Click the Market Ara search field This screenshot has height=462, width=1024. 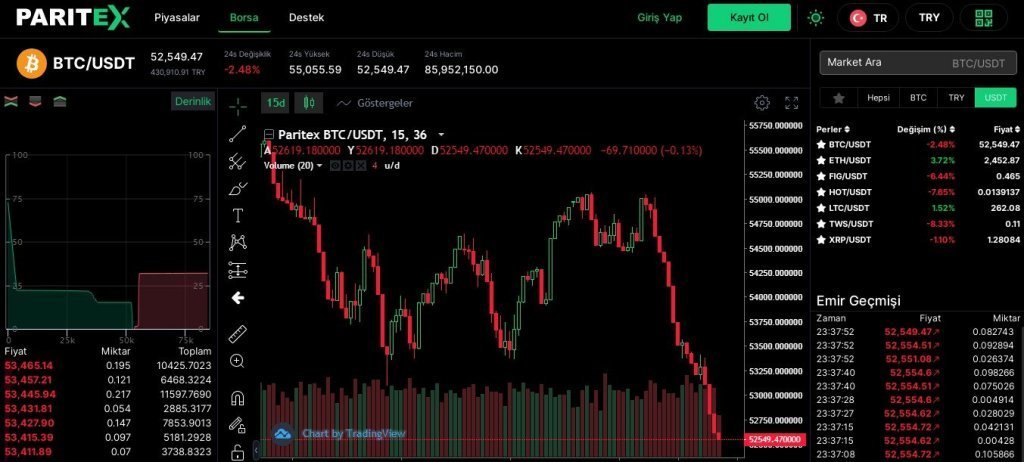pos(916,63)
